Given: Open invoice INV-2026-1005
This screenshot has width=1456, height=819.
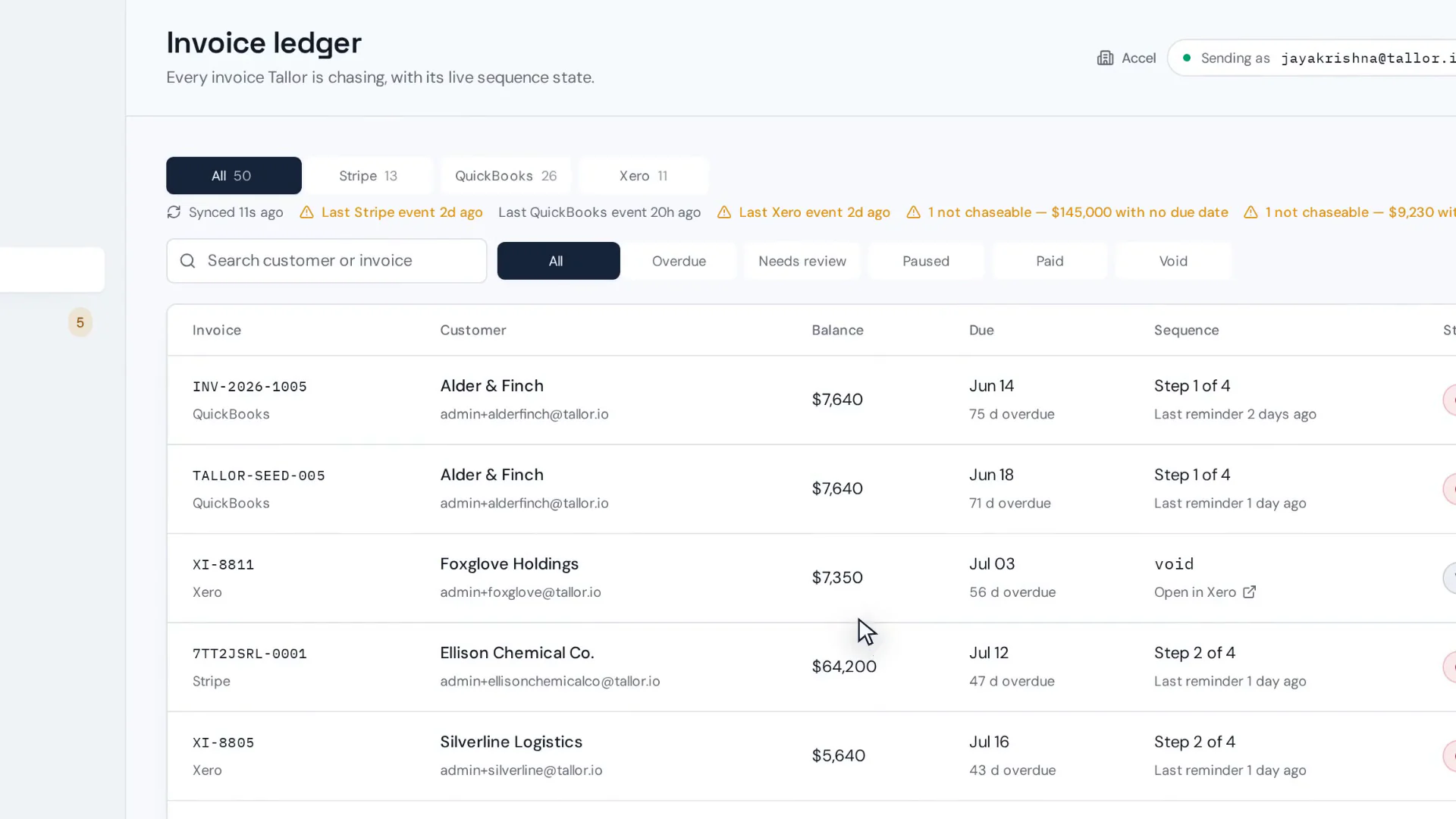Looking at the screenshot, I should (249, 387).
